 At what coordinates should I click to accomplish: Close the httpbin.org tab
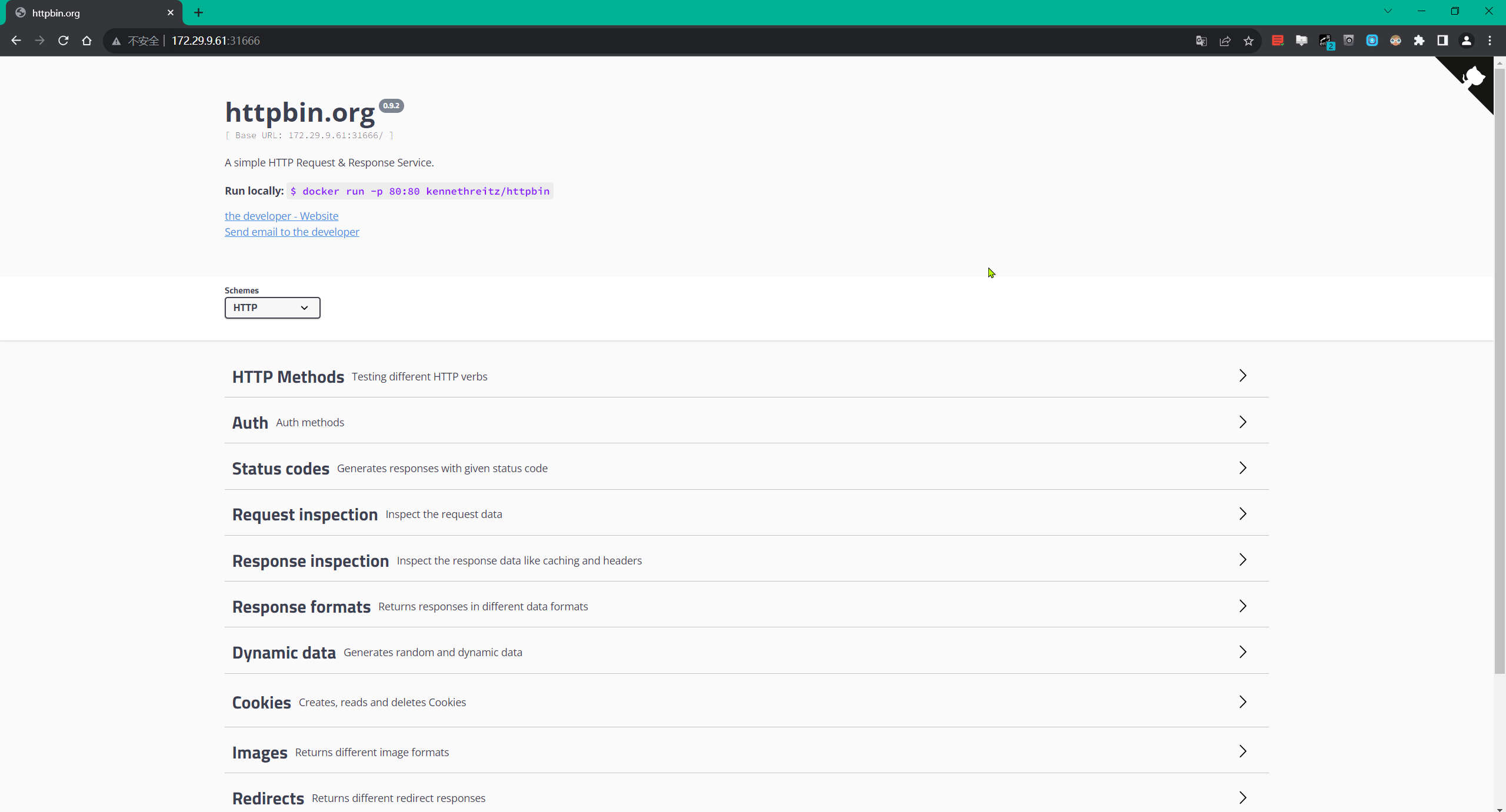171,12
